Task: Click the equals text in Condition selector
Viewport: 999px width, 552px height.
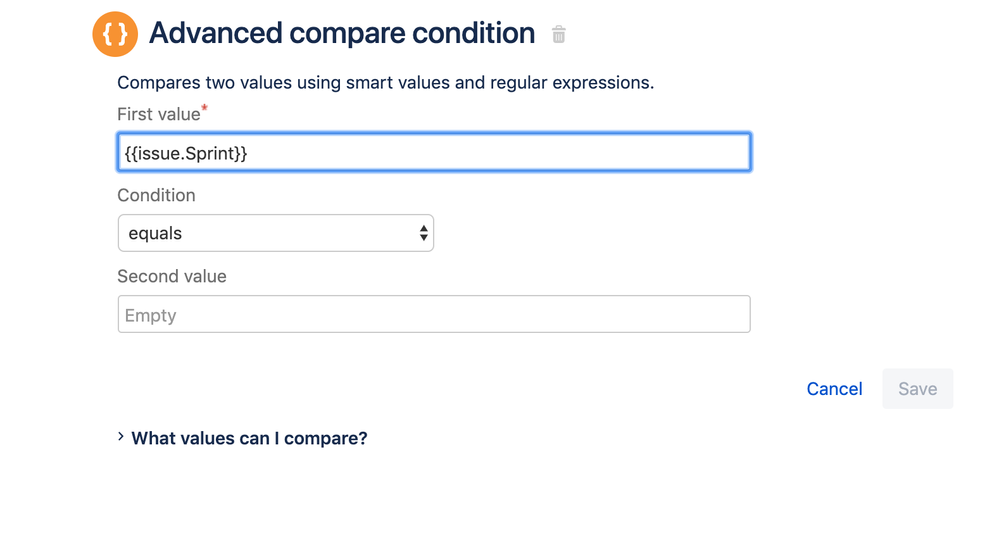Action: tap(156, 233)
